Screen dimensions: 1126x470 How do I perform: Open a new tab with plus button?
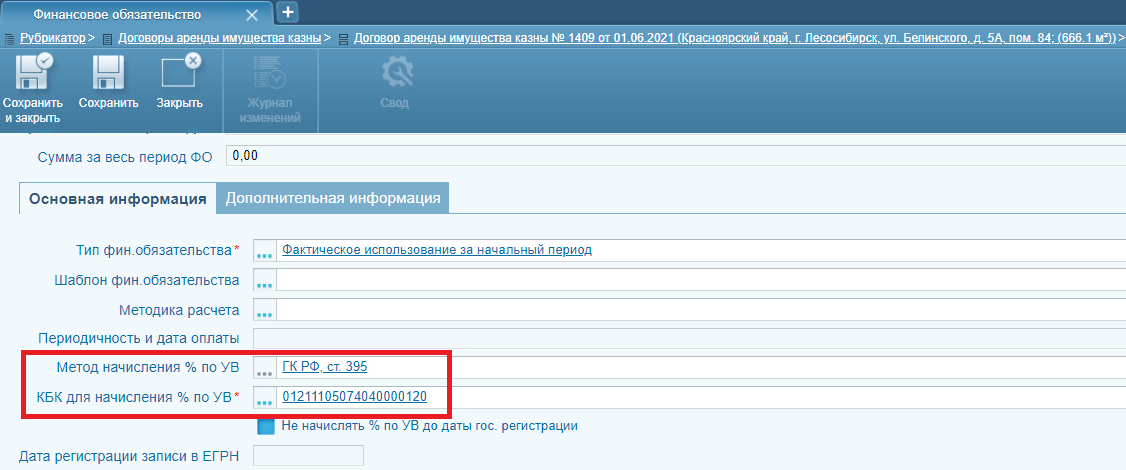[x=287, y=12]
